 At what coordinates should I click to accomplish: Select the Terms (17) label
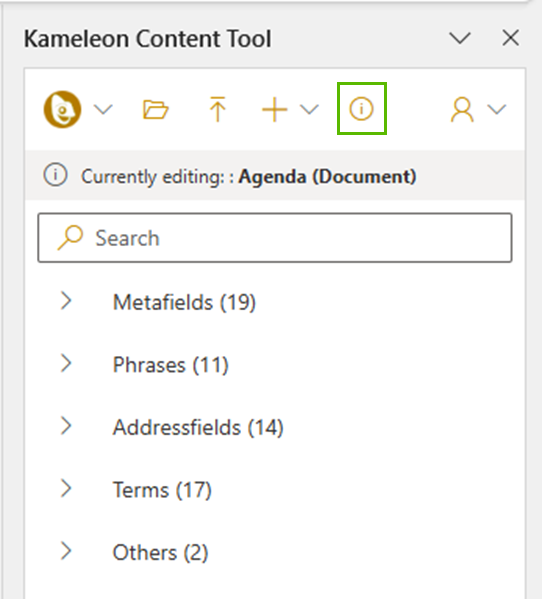tap(162, 490)
